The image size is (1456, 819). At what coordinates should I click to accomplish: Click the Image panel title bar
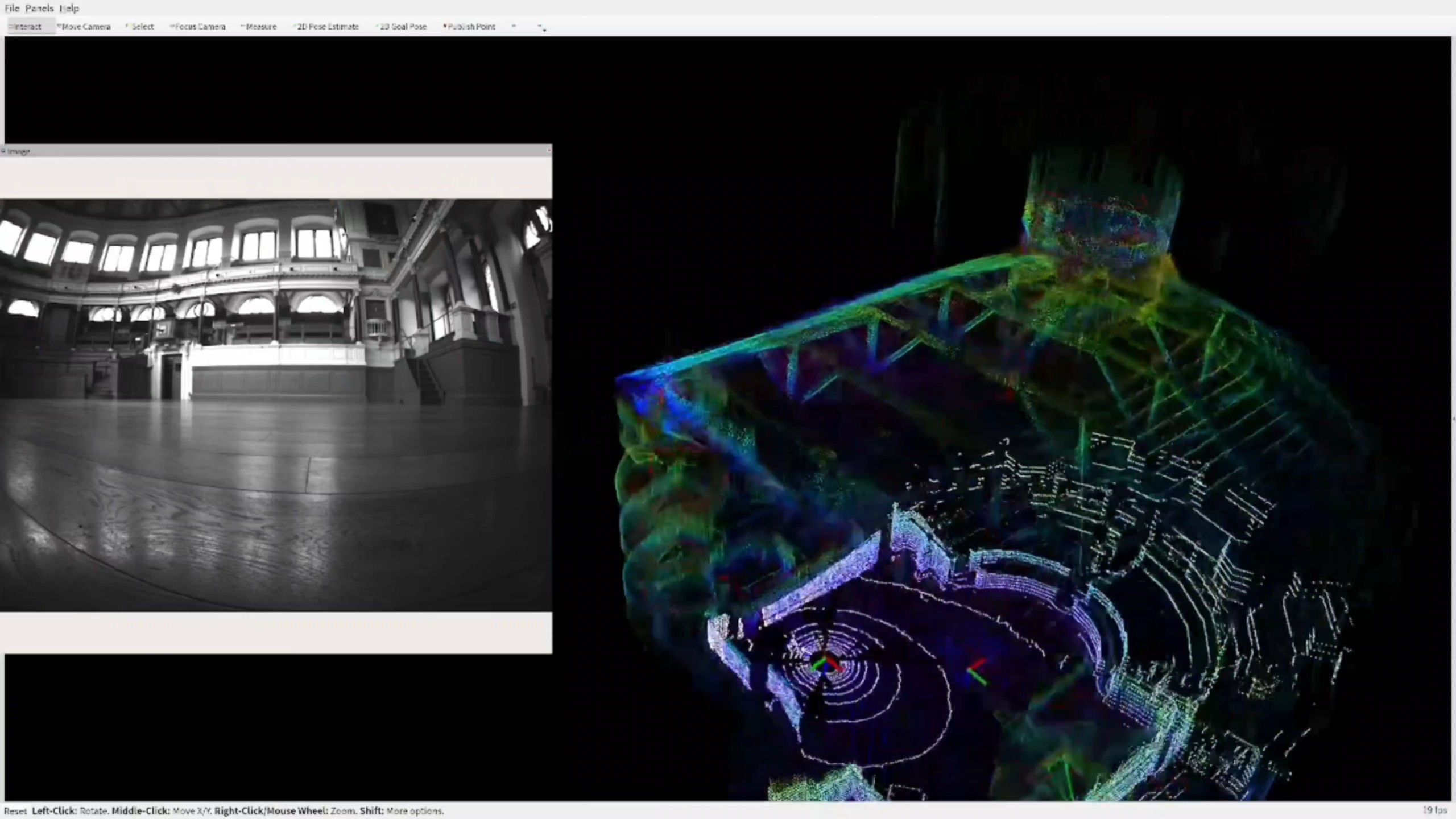coord(273,151)
